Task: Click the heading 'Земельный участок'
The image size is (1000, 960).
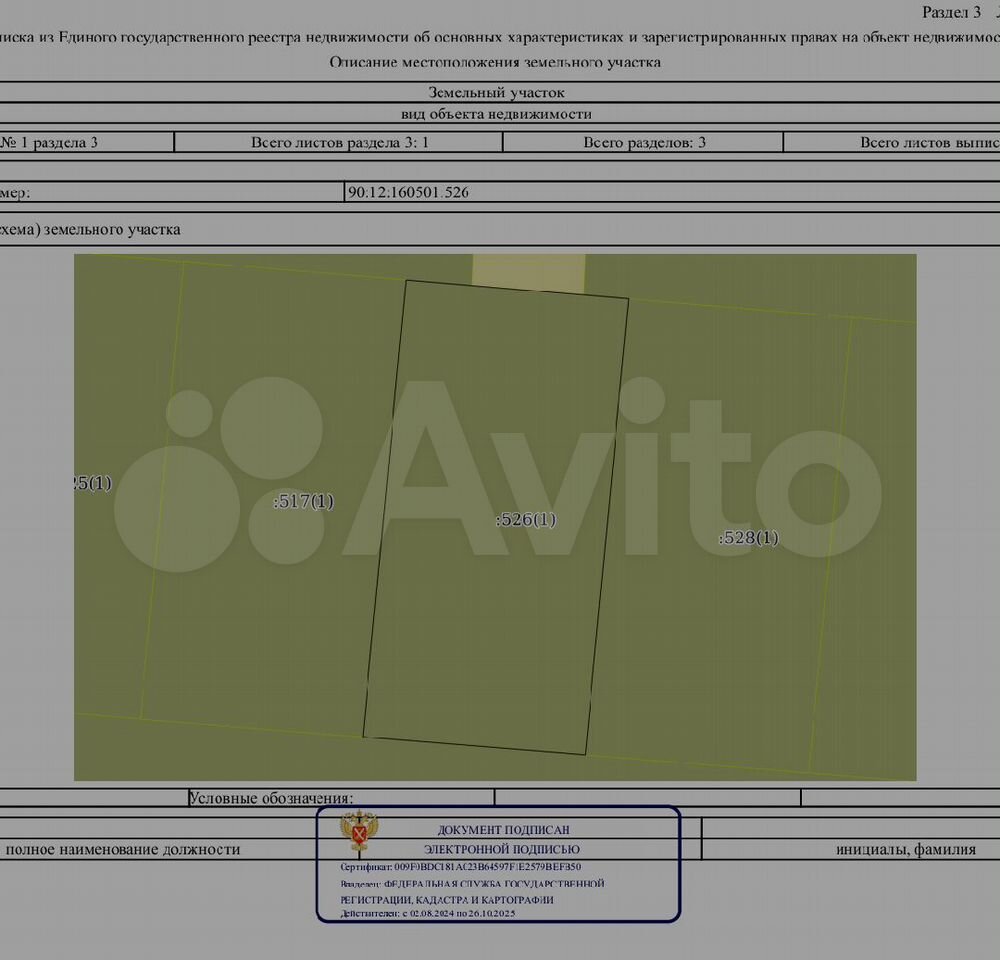Action: pos(496,92)
